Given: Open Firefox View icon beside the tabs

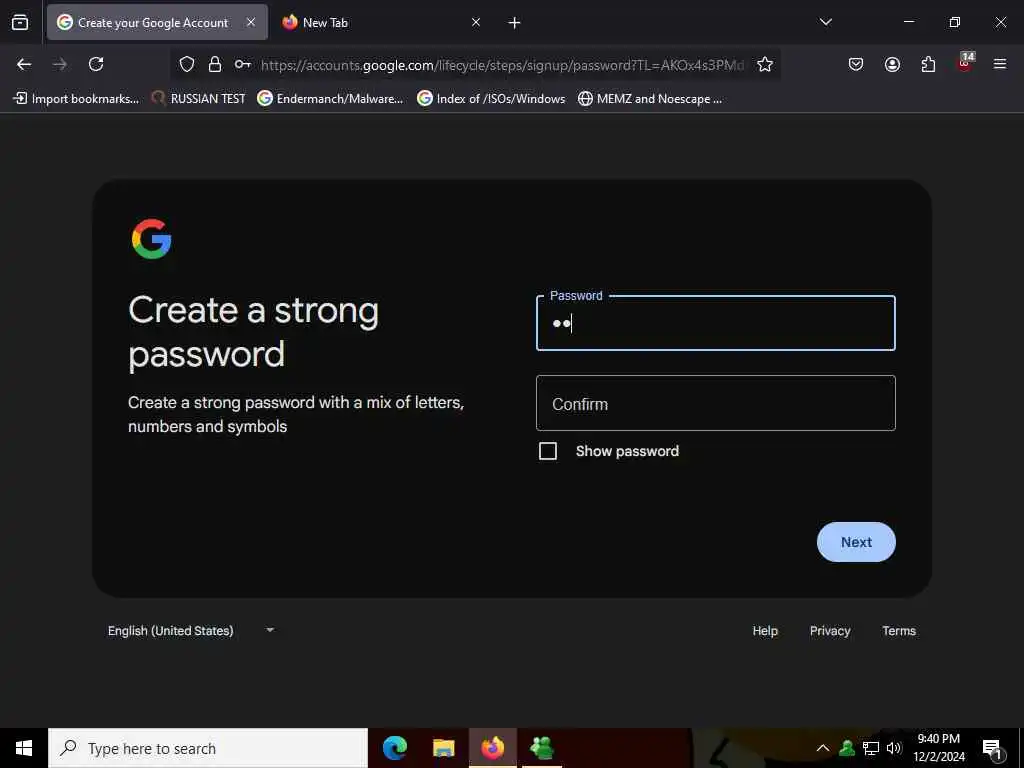Looking at the screenshot, I should (20, 22).
